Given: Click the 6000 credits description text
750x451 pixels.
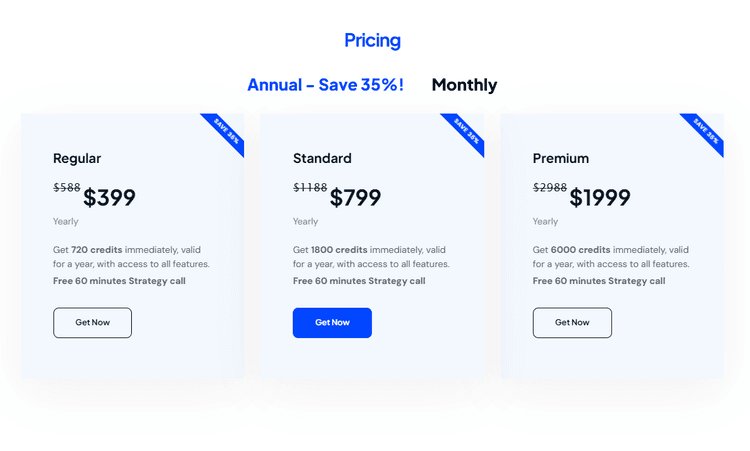Looking at the screenshot, I should (x=611, y=257).
